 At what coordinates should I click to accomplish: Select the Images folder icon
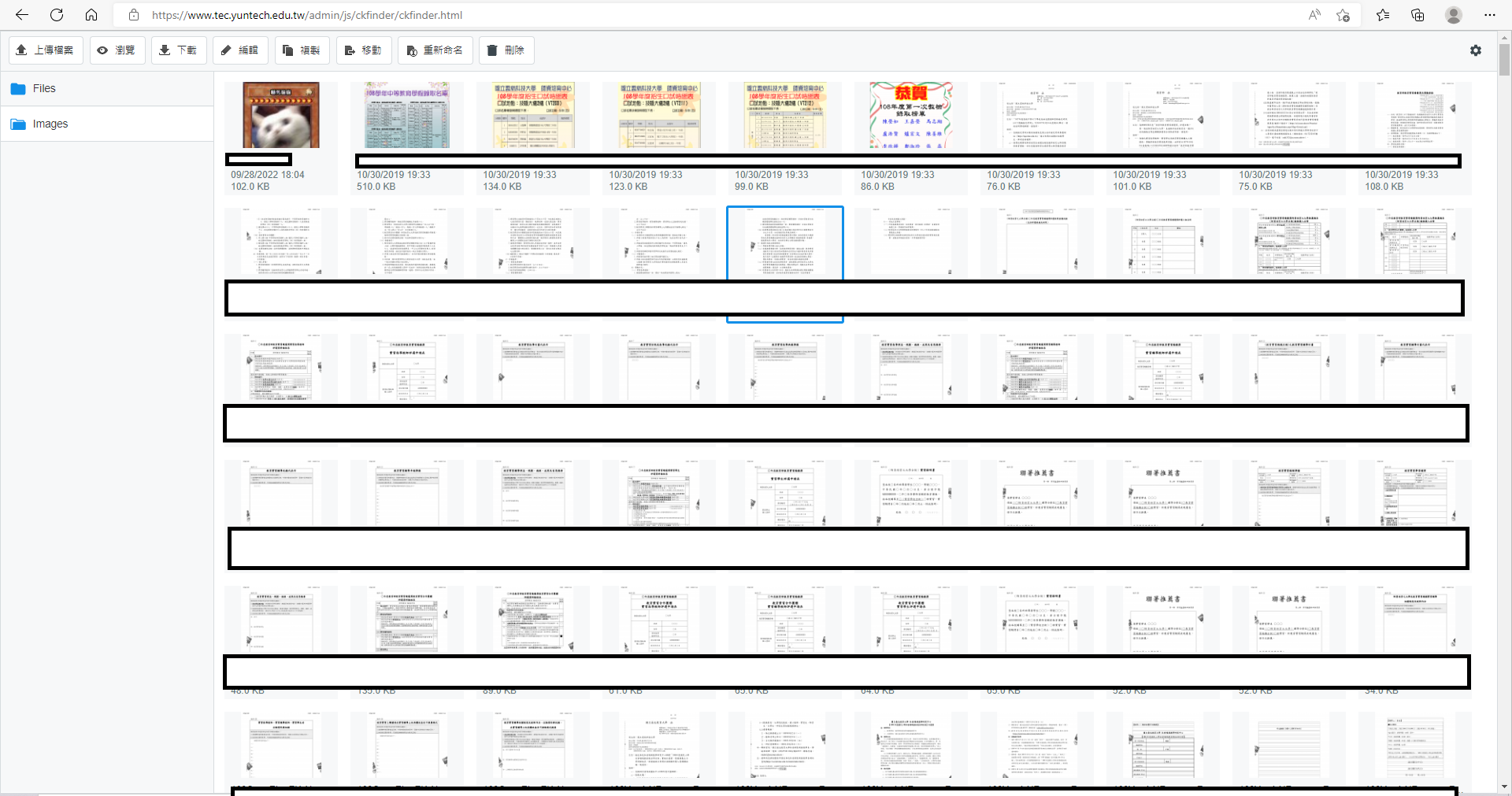pos(18,124)
